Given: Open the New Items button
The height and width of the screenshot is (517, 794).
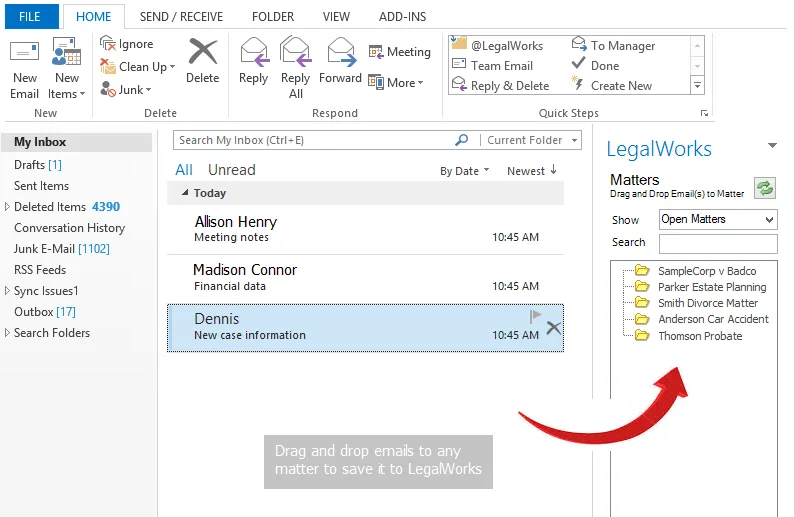Looking at the screenshot, I should [66, 68].
